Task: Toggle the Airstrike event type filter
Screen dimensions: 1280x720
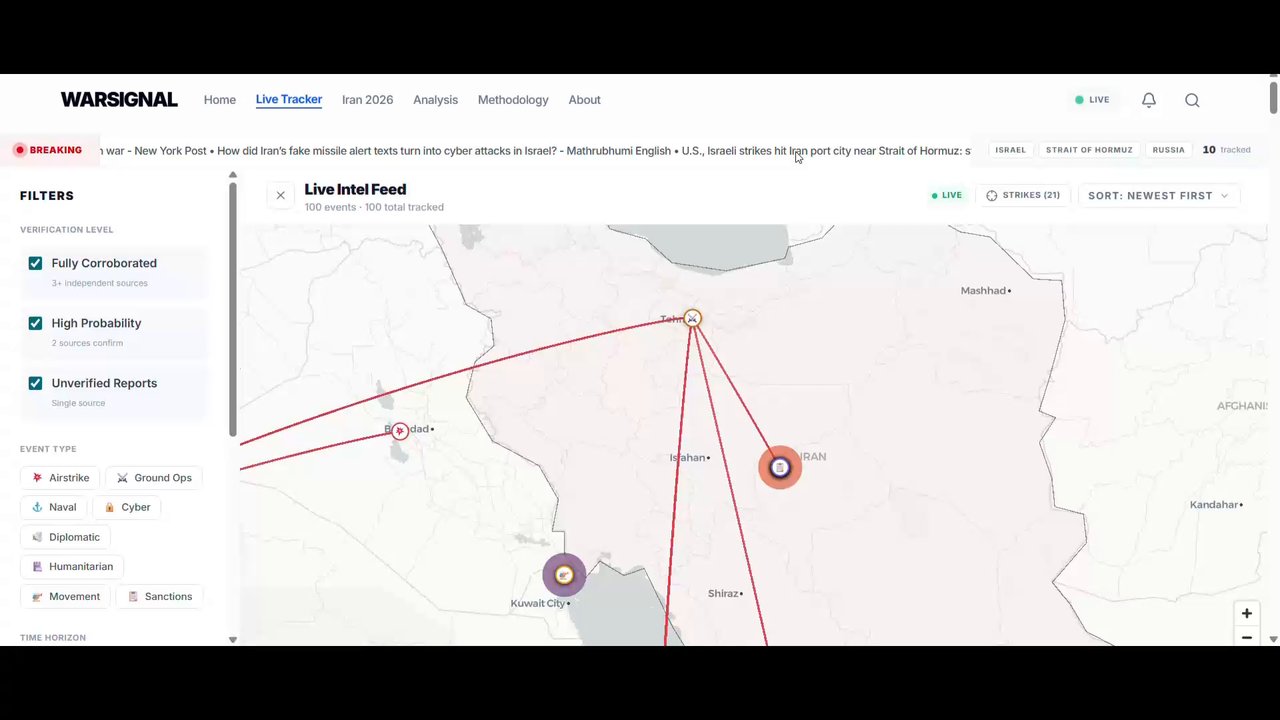Action: click(60, 478)
